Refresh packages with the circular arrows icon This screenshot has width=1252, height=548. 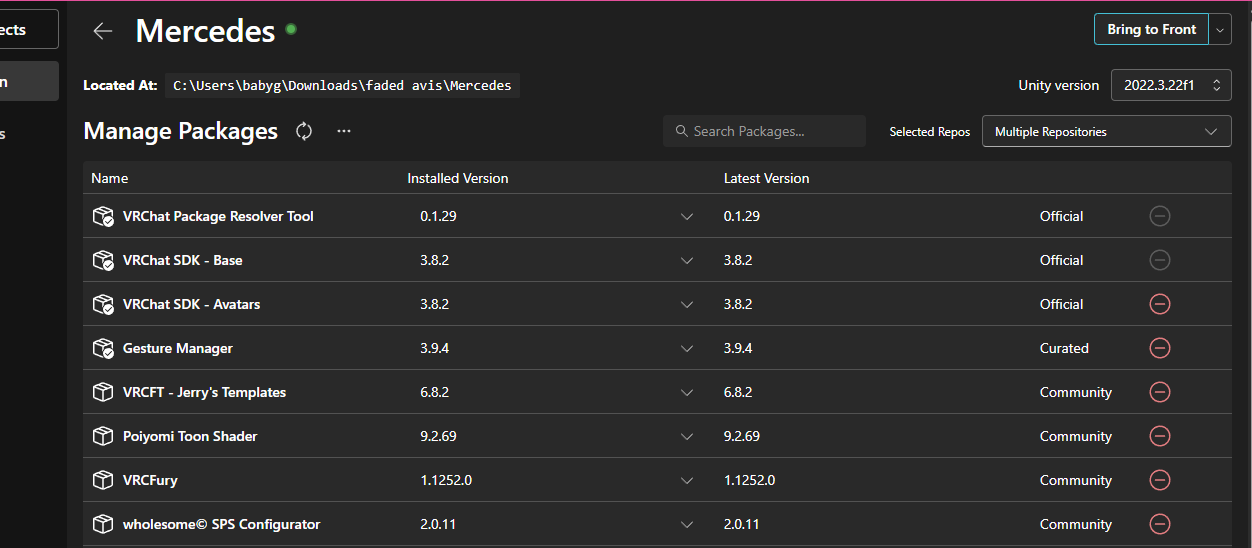click(304, 131)
